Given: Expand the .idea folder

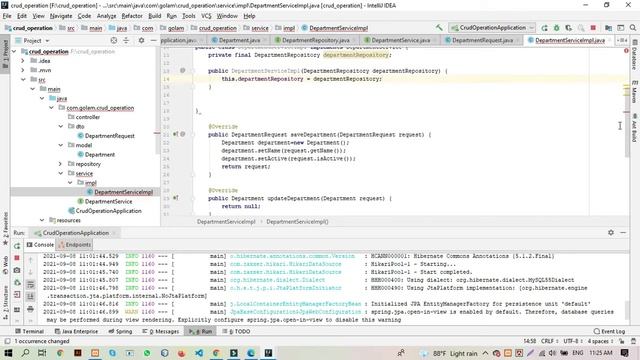Looking at the screenshot, I should (23, 61).
